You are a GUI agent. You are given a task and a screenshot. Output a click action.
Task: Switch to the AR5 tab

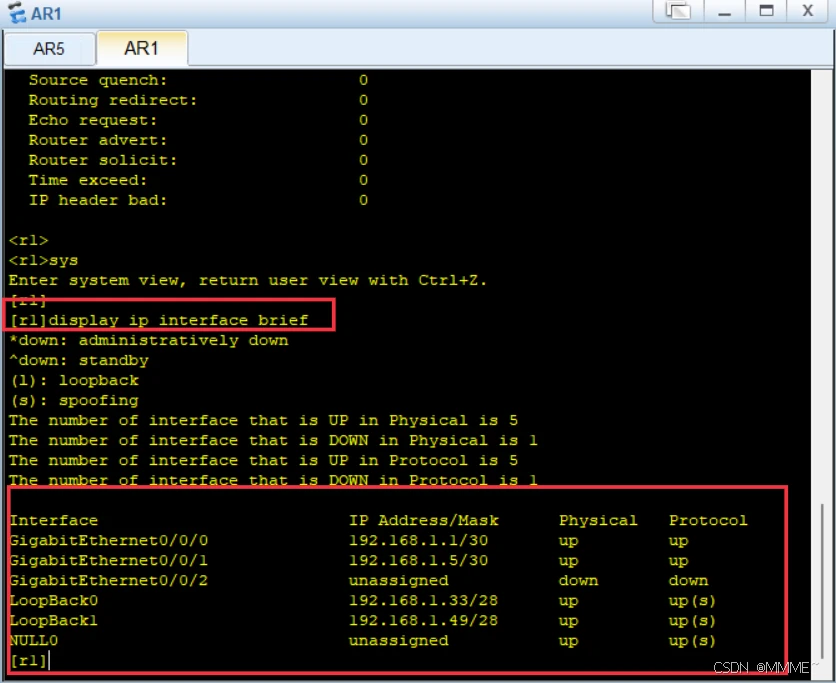[49, 48]
